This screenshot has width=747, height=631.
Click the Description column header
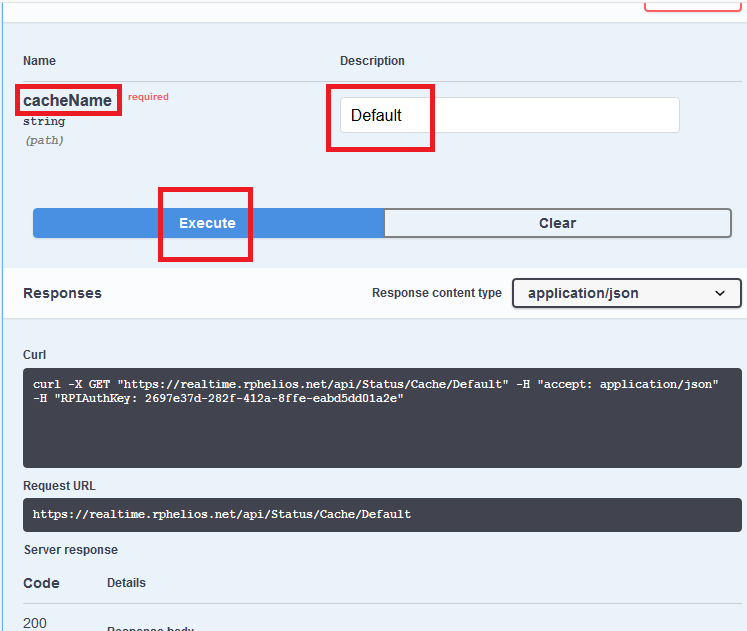[372, 61]
